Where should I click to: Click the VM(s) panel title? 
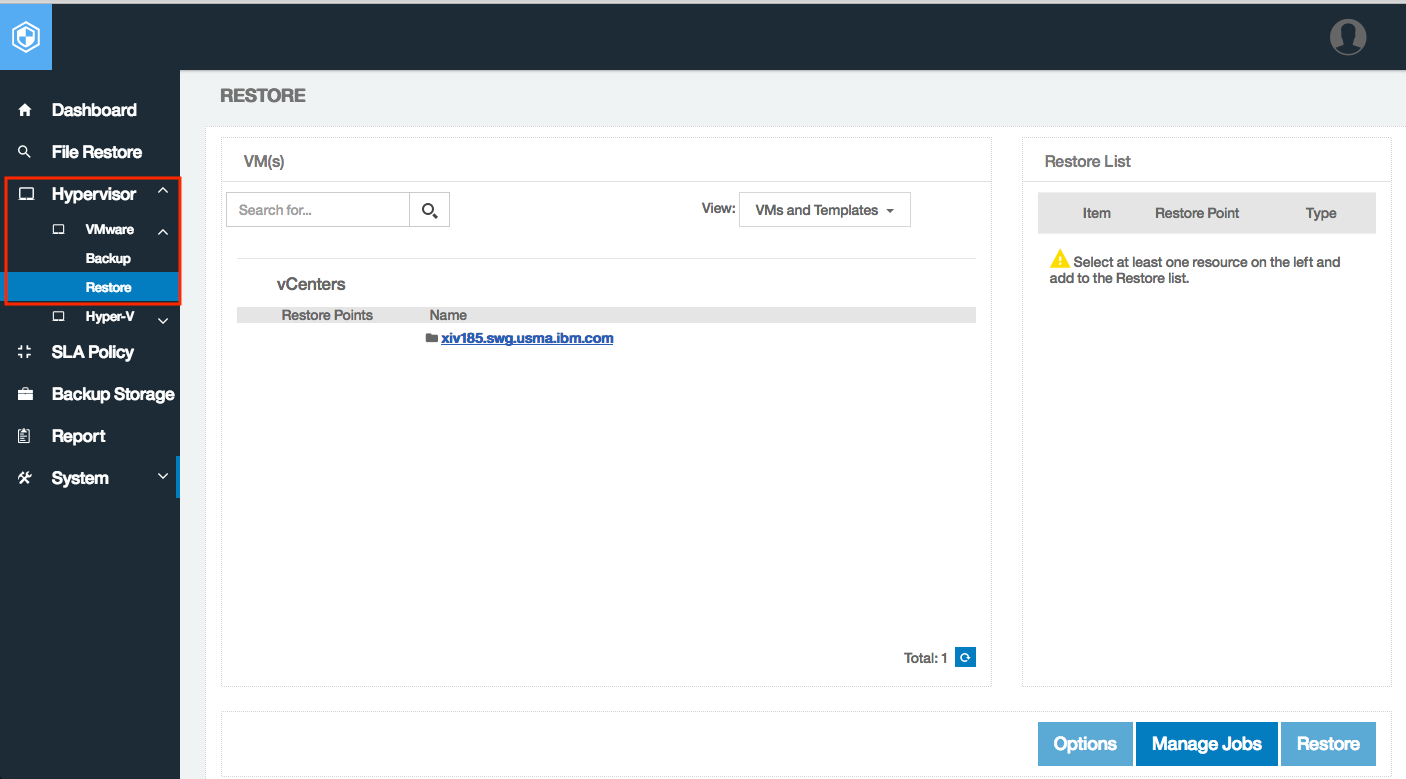click(264, 161)
